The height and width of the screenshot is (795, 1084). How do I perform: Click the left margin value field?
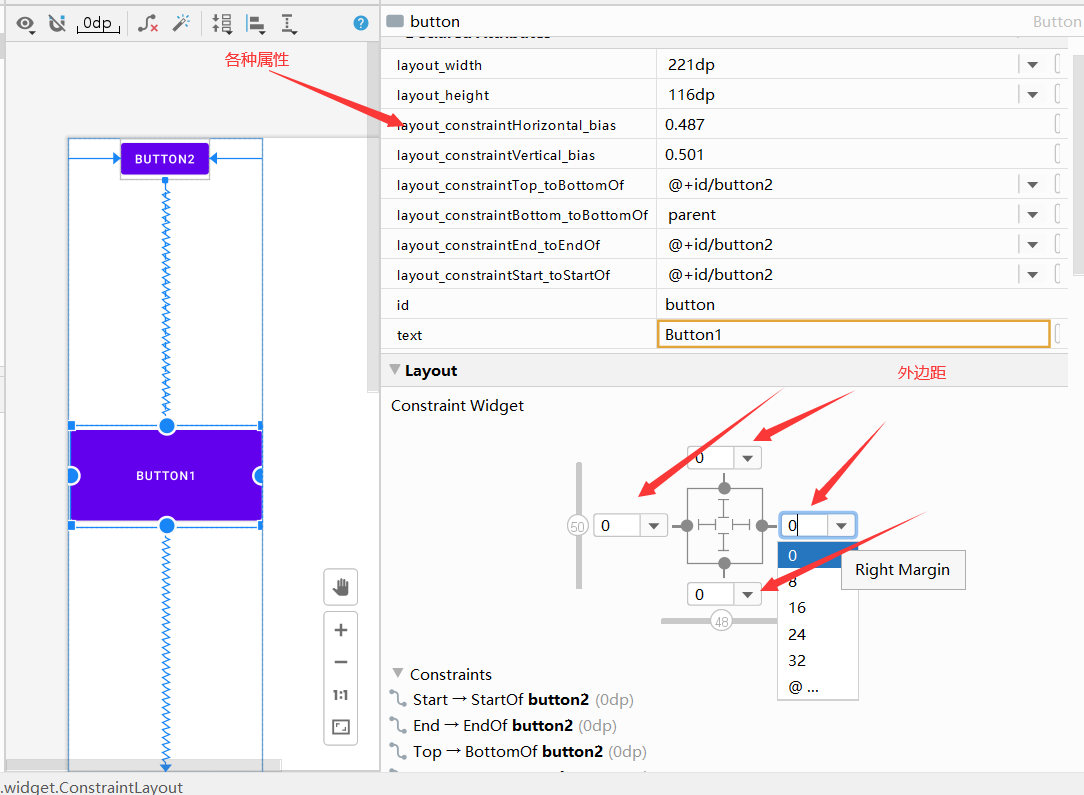[x=617, y=526]
